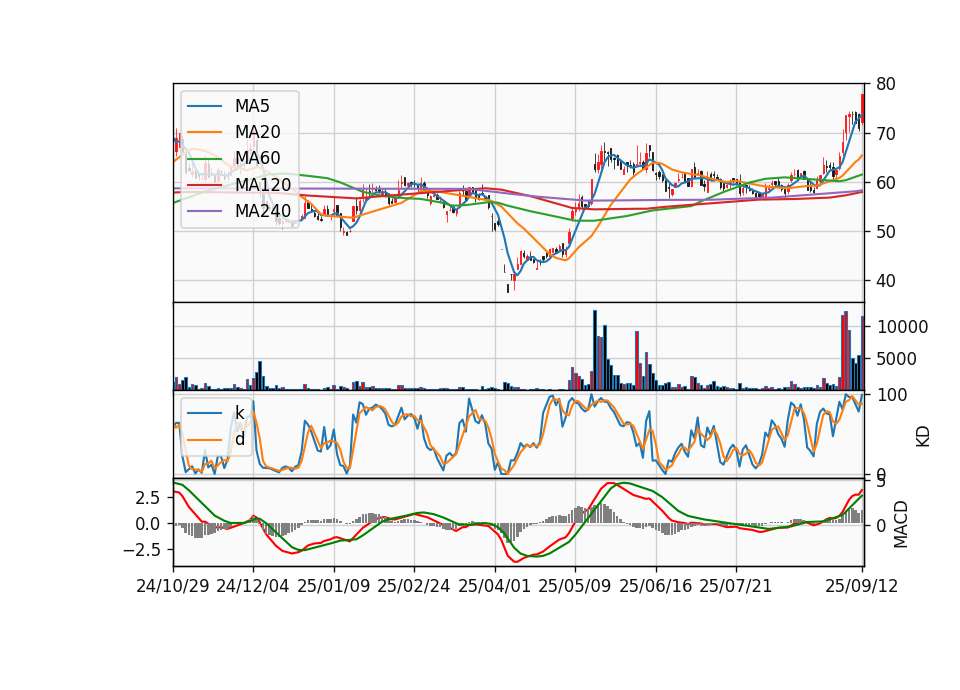This screenshot has height=690, width=960.
Task: Click the MACD vertical axis title
Action: coord(901,525)
